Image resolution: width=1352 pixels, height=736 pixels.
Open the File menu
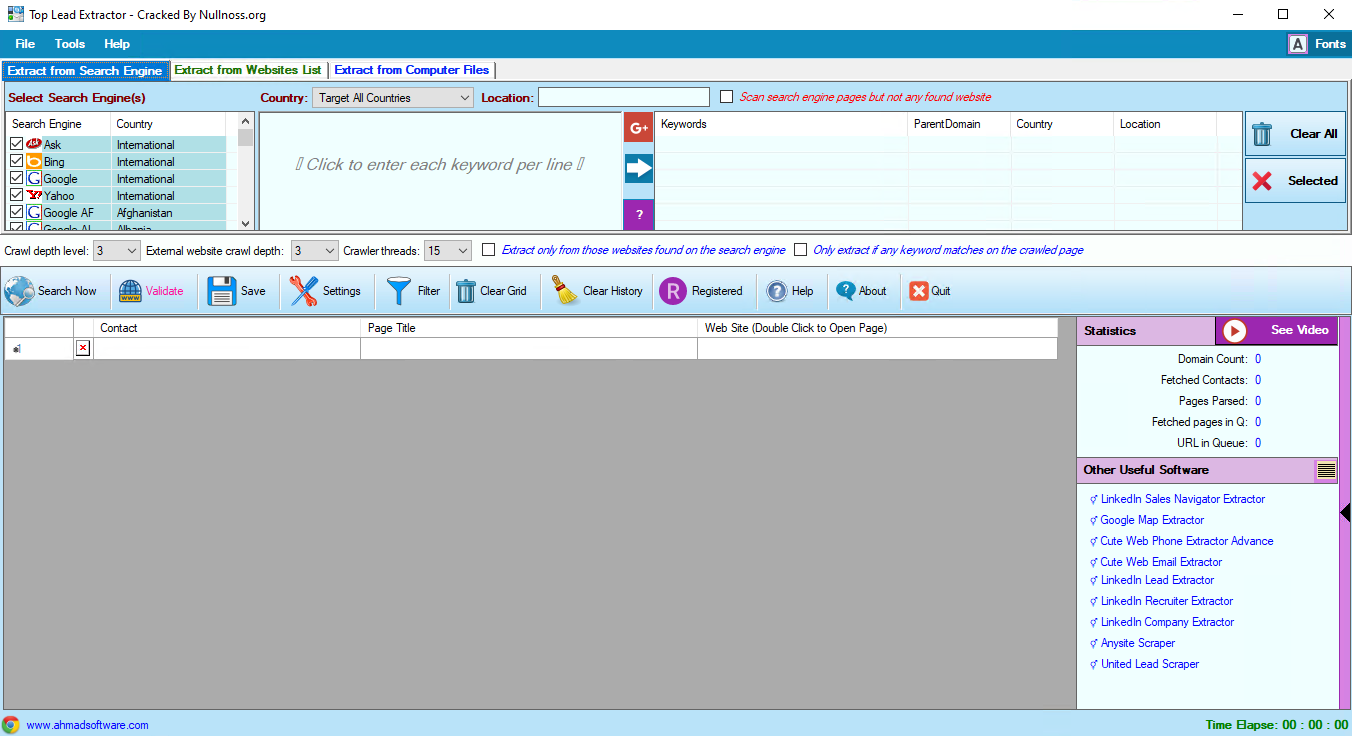(x=25, y=44)
